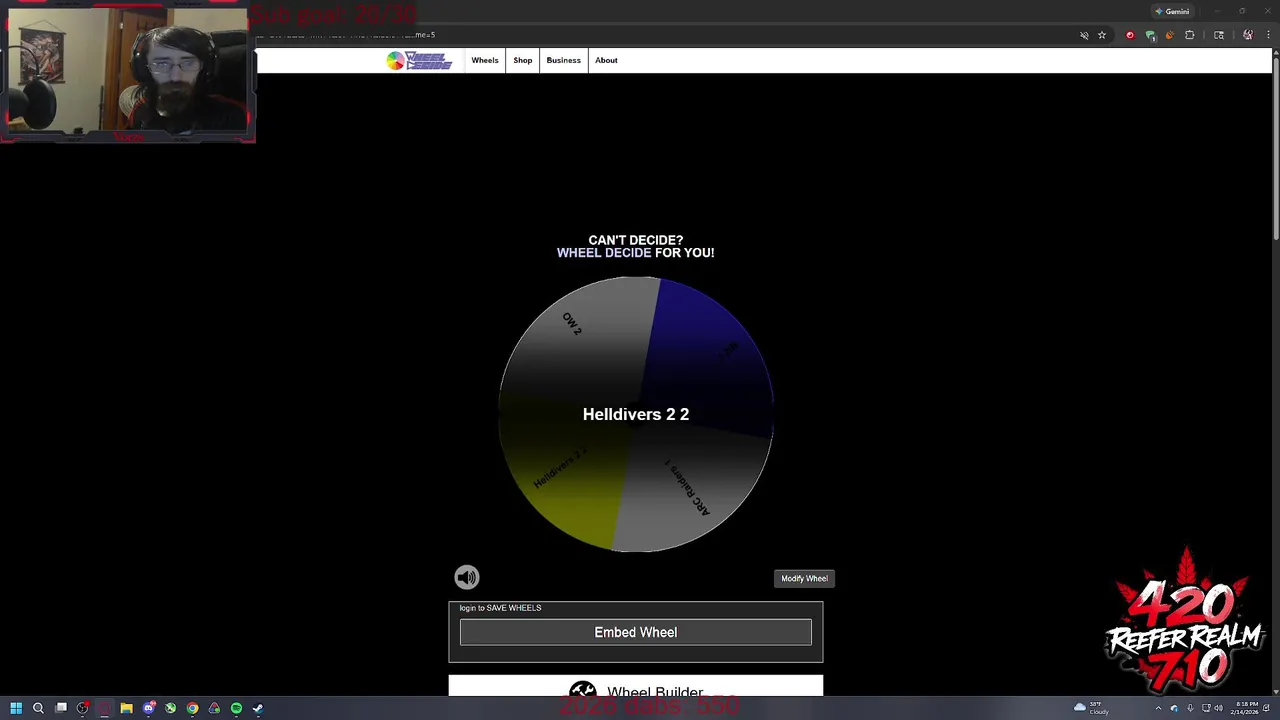Open the notification center icon
This screenshot has height=720, width=1280.
(1266, 708)
